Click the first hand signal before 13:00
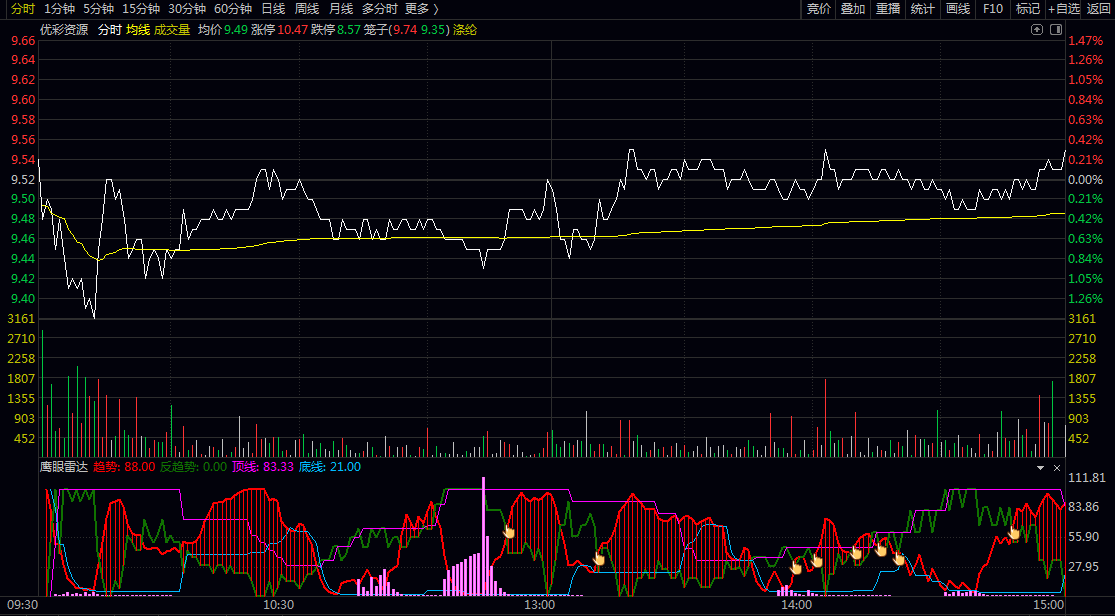Screen dimensions: 1115x616 click(x=508, y=531)
